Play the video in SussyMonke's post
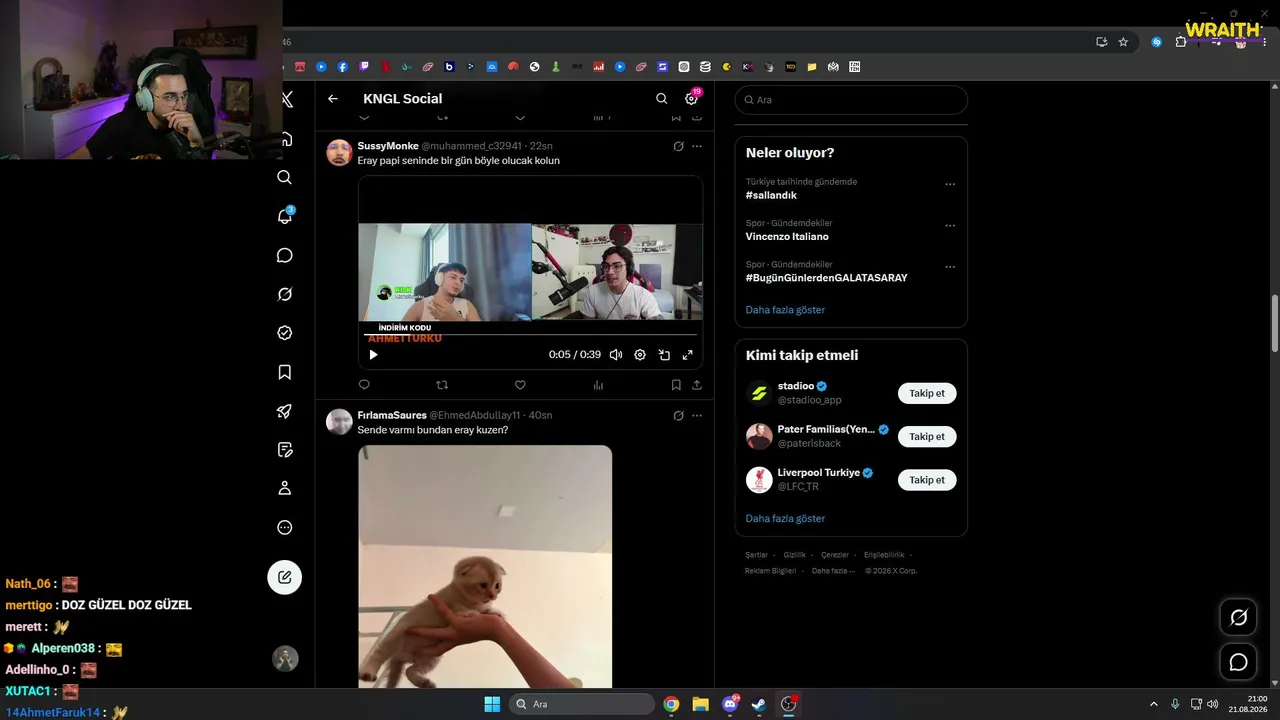The image size is (1280, 720). coord(374,355)
